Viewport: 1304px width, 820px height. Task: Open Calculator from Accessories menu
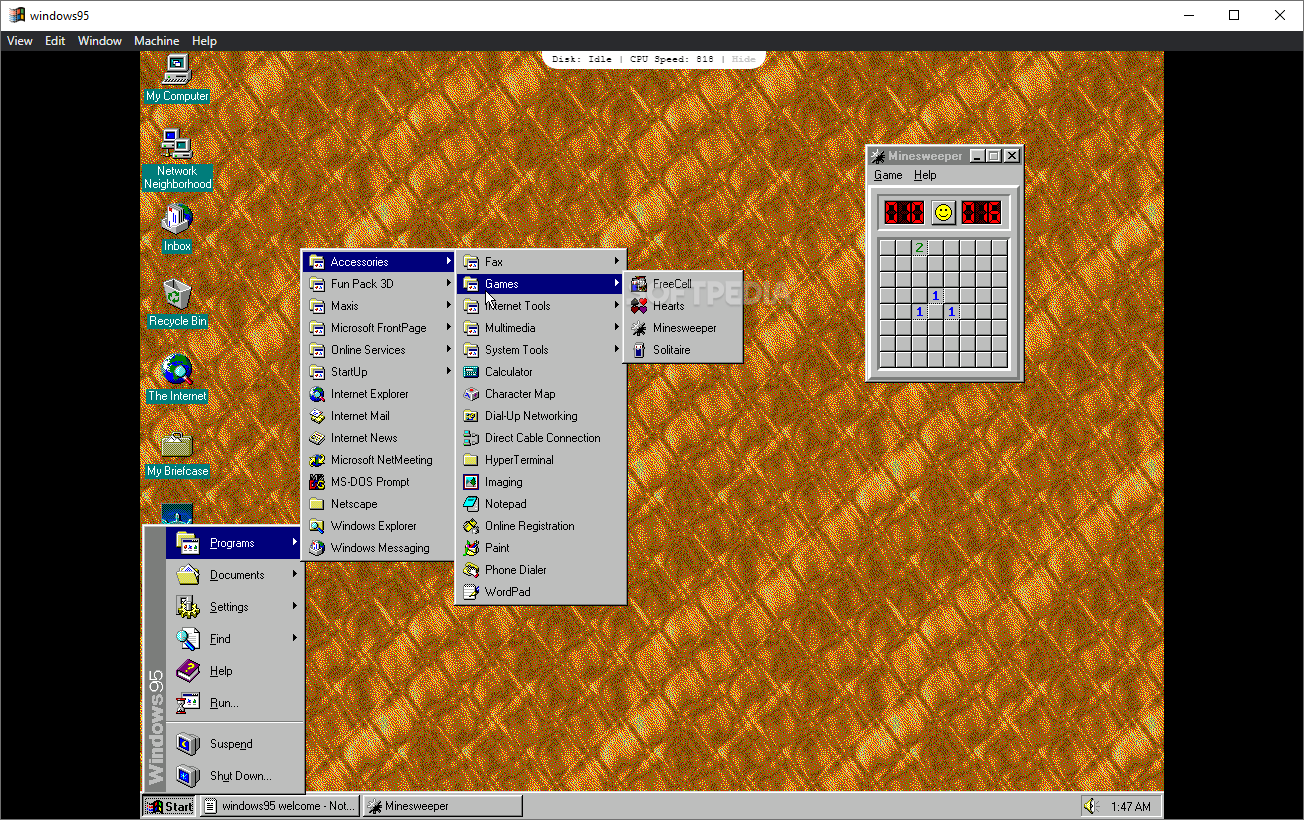click(x=541, y=372)
